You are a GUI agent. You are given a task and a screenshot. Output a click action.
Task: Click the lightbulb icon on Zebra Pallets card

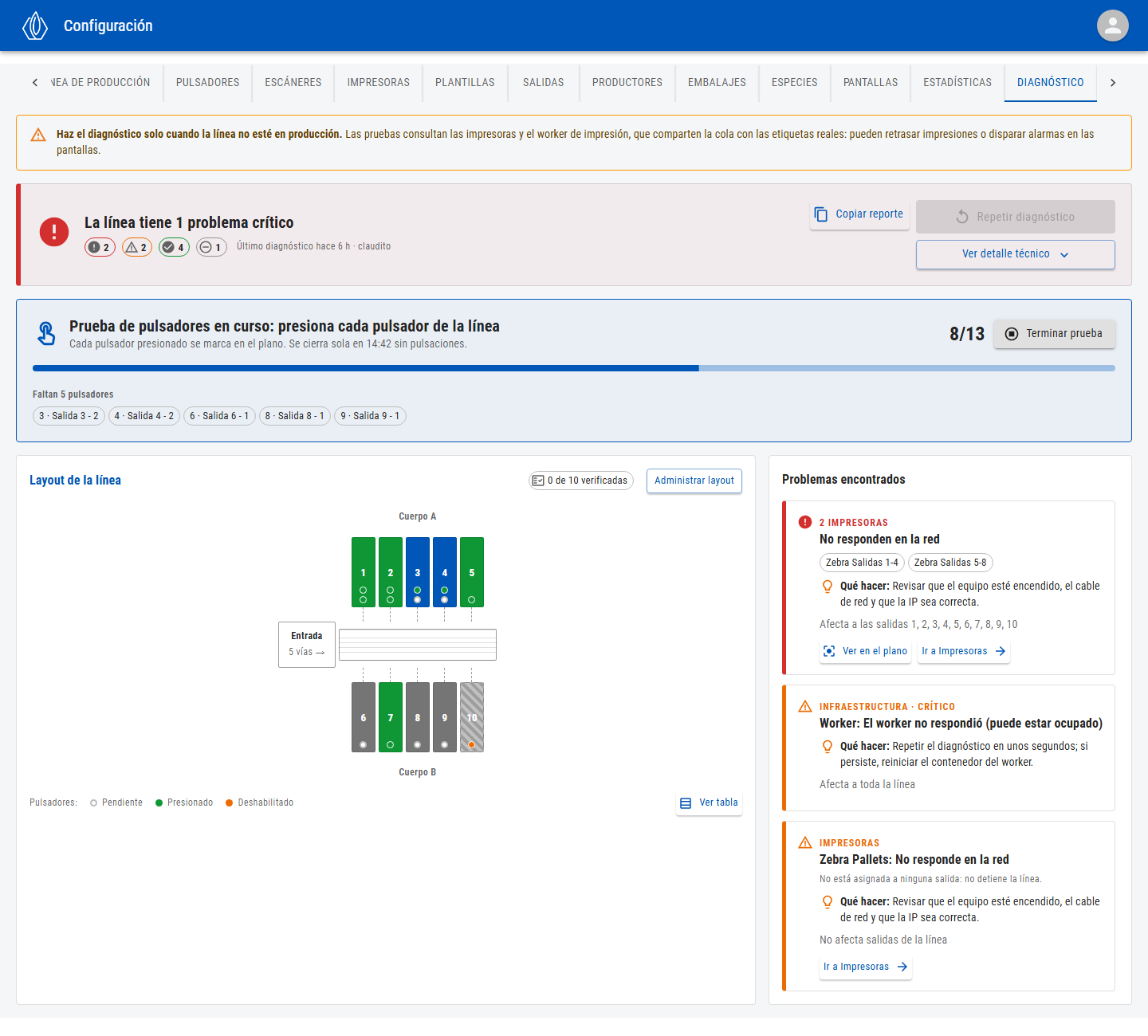828,902
